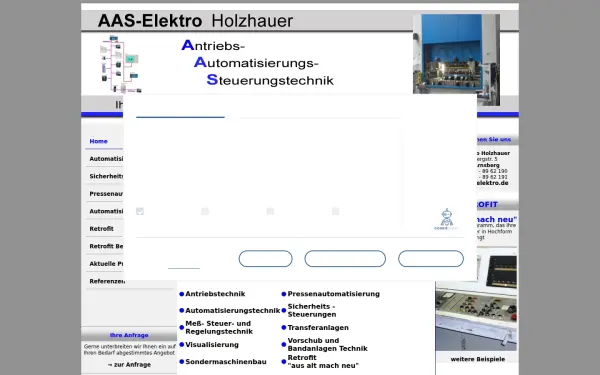Click the 'Antriebs-' header text
Image resolution: width=600 pixels, height=375 pixels.
click(213, 46)
